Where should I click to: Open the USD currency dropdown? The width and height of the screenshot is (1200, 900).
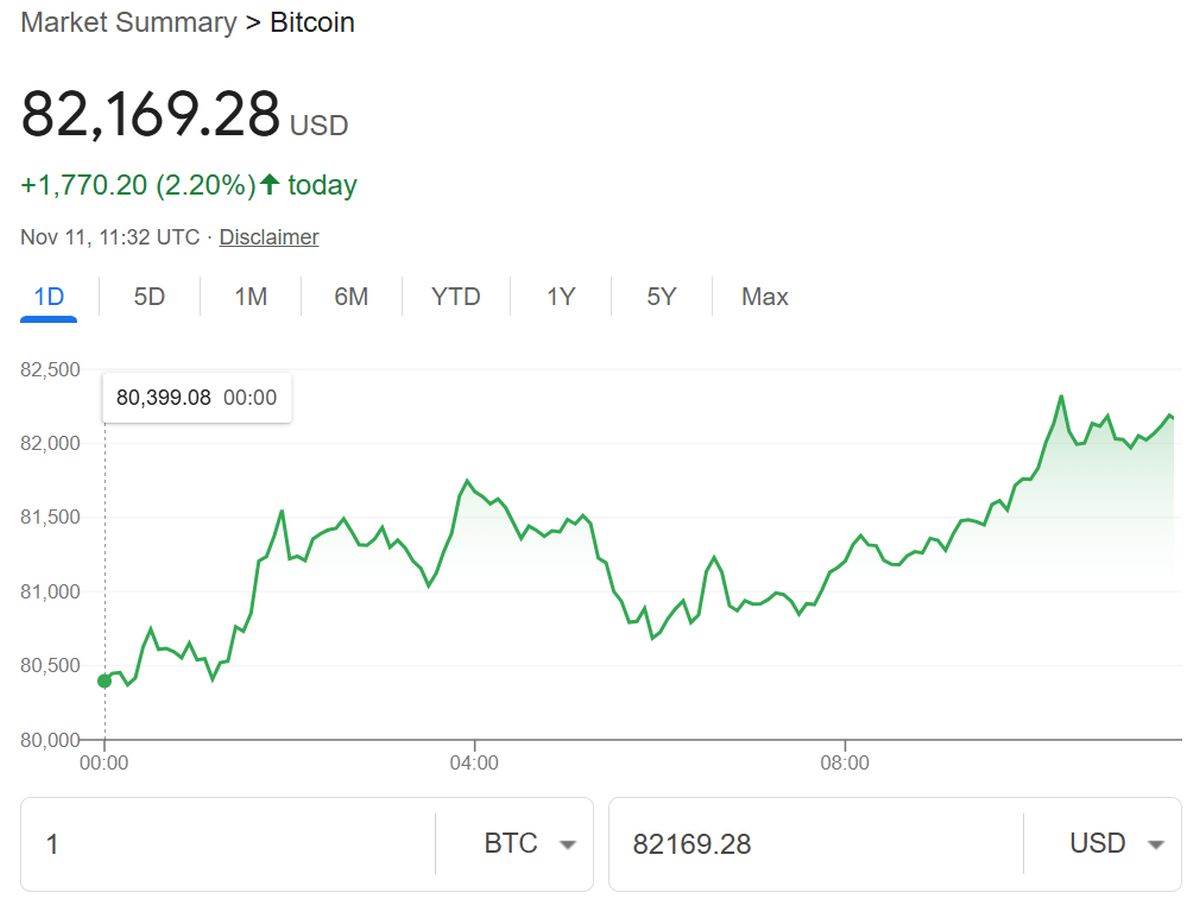click(1117, 845)
